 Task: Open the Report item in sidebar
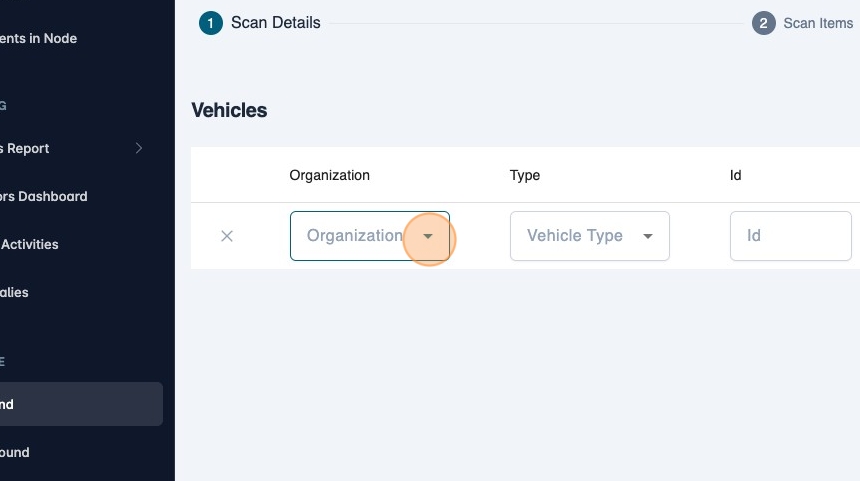[x=25, y=149]
